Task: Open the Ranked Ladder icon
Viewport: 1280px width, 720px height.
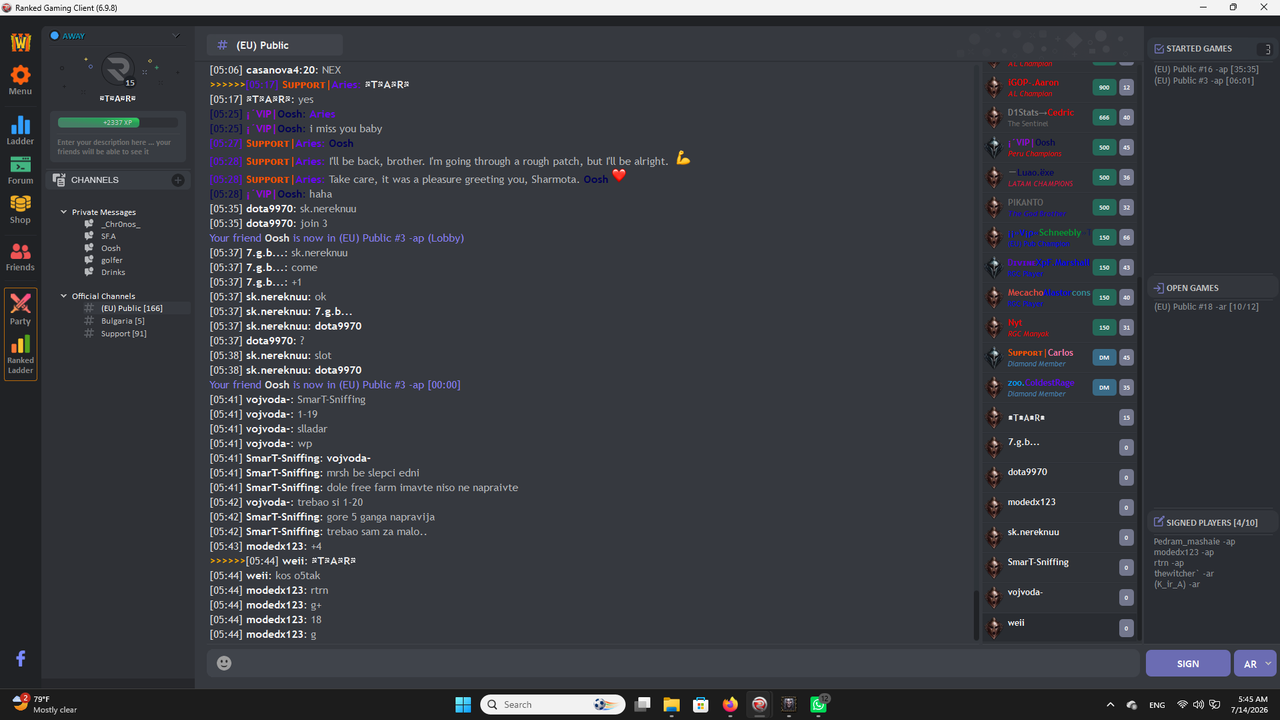Action: point(20,344)
